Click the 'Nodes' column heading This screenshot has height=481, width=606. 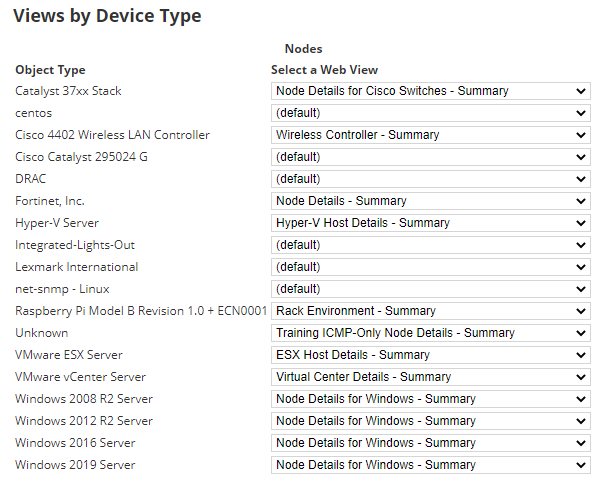coord(303,49)
